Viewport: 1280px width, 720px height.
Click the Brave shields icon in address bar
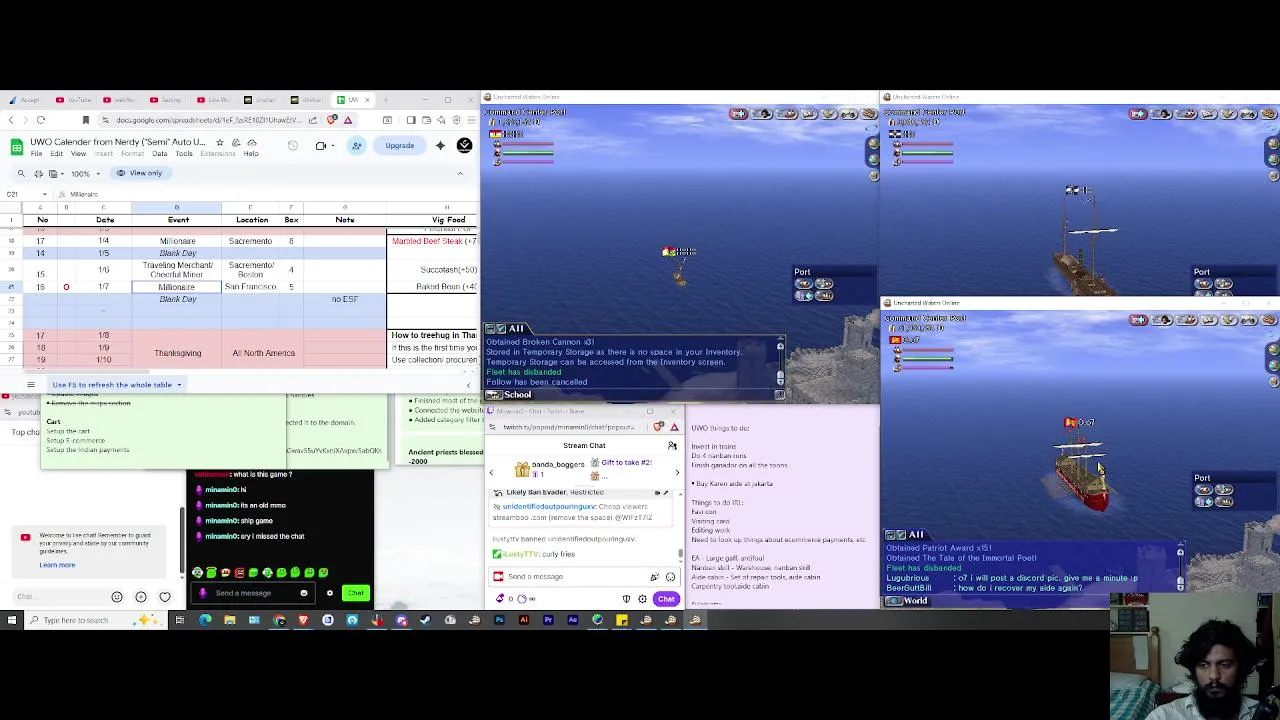pos(333,120)
